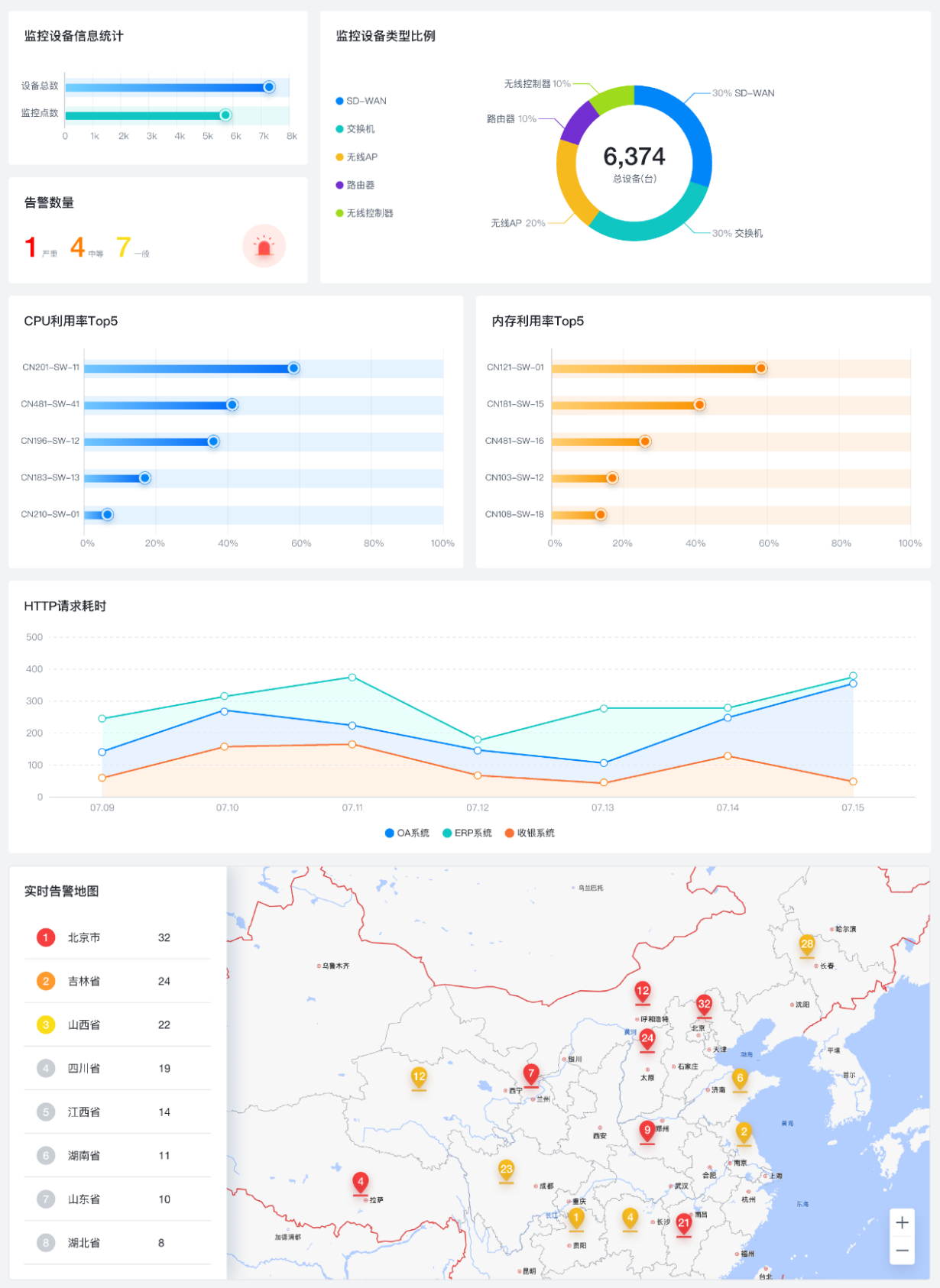Toggle the SD-WAN legend entry

[361, 101]
